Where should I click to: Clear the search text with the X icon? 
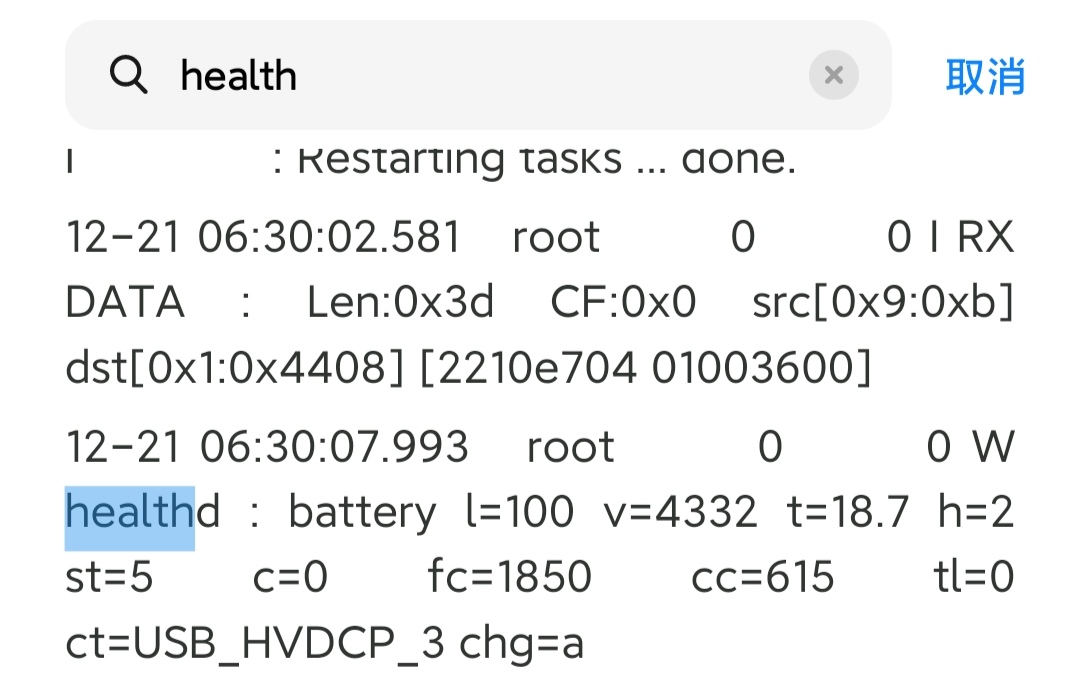tap(833, 74)
